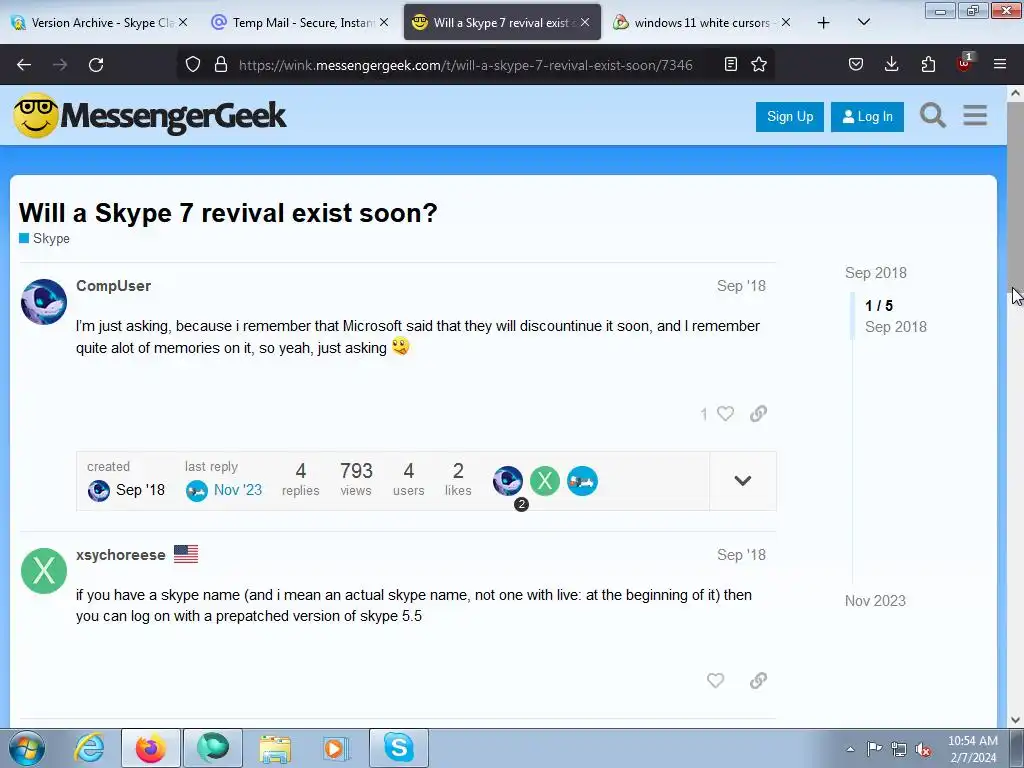Open clock showing 10:54 AM

click(973, 749)
